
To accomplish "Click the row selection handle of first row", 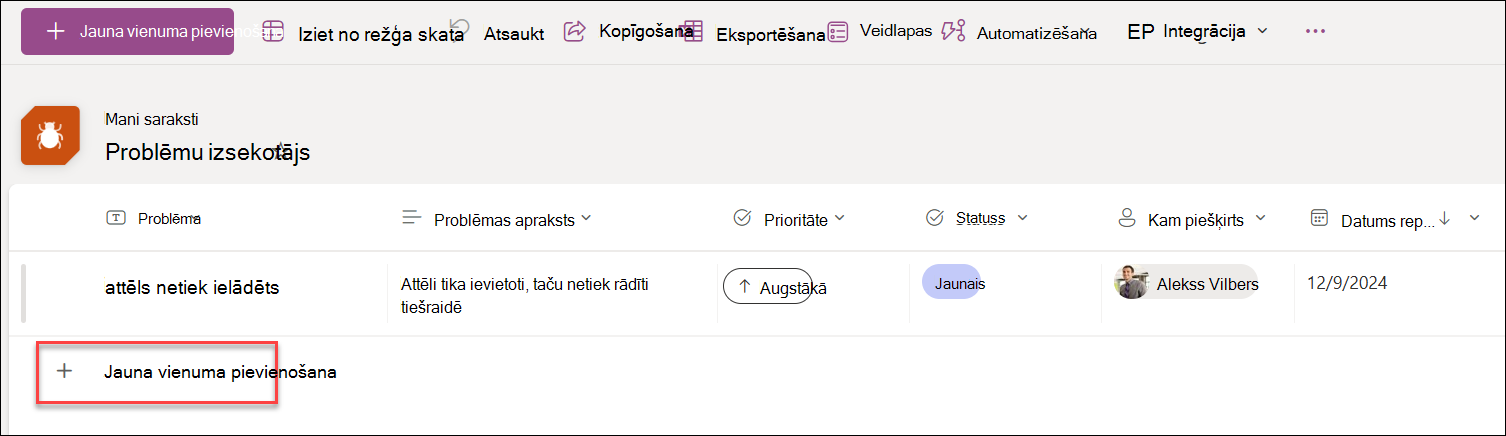I will coord(23,293).
